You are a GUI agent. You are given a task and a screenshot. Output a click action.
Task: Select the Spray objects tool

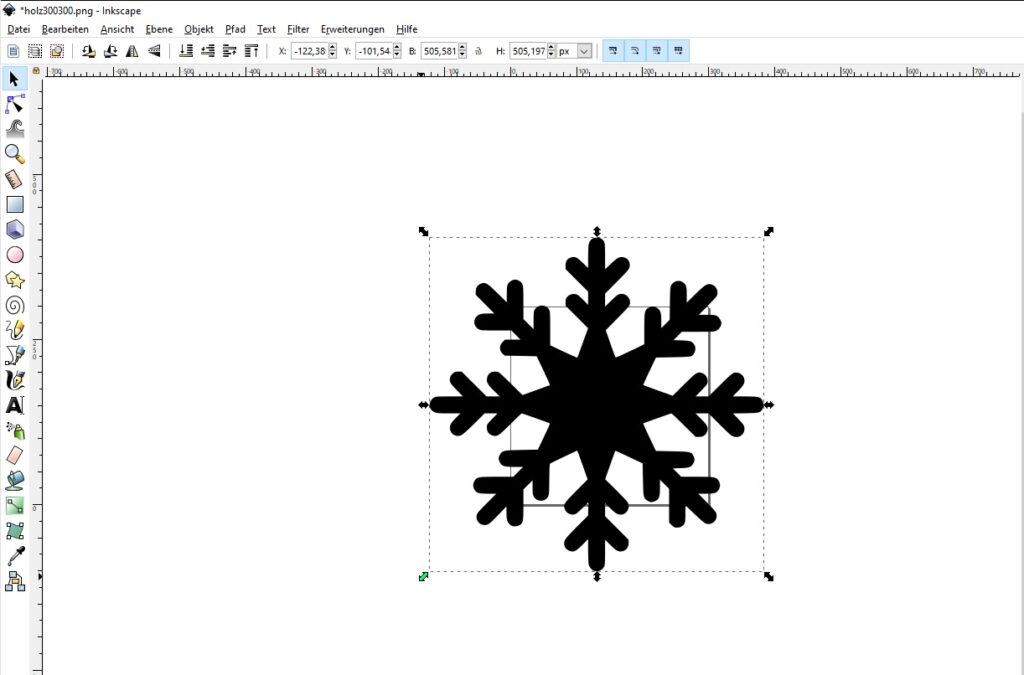click(x=14, y=430)
